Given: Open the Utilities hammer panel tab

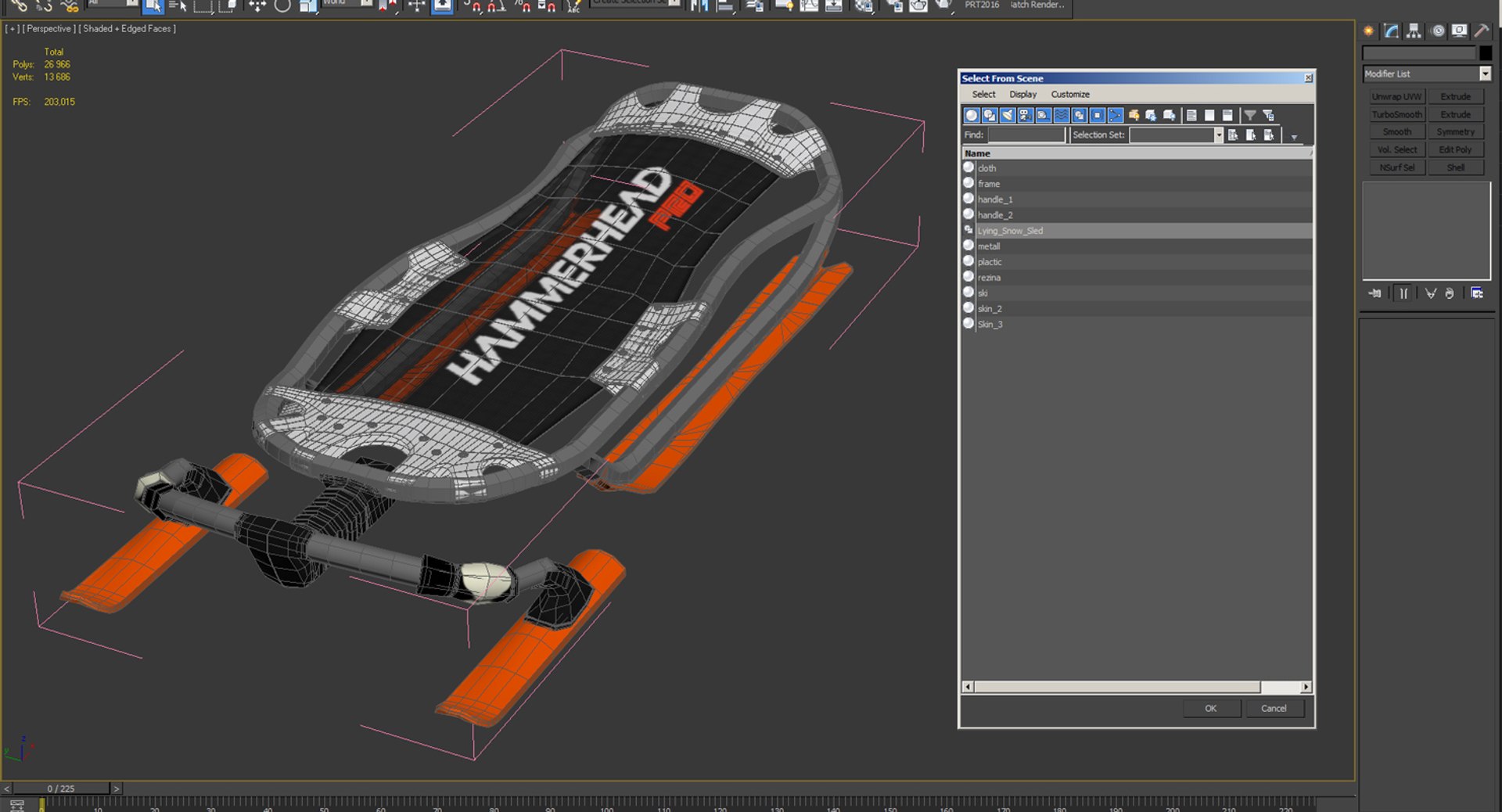Looking at the screenshot, I should [x=1482, y=31].
